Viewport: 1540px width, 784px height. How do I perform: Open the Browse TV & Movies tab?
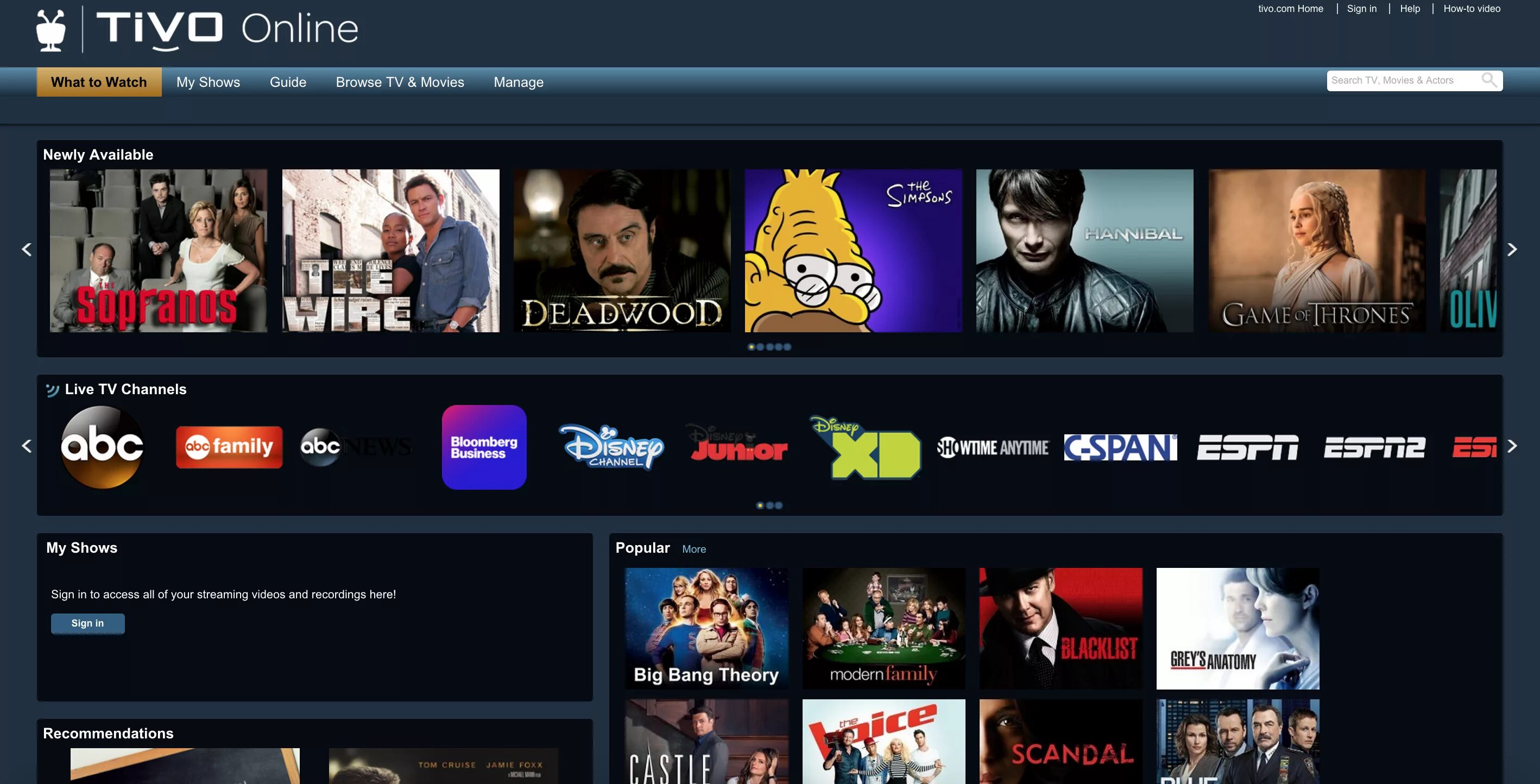[x=400, y=81]
